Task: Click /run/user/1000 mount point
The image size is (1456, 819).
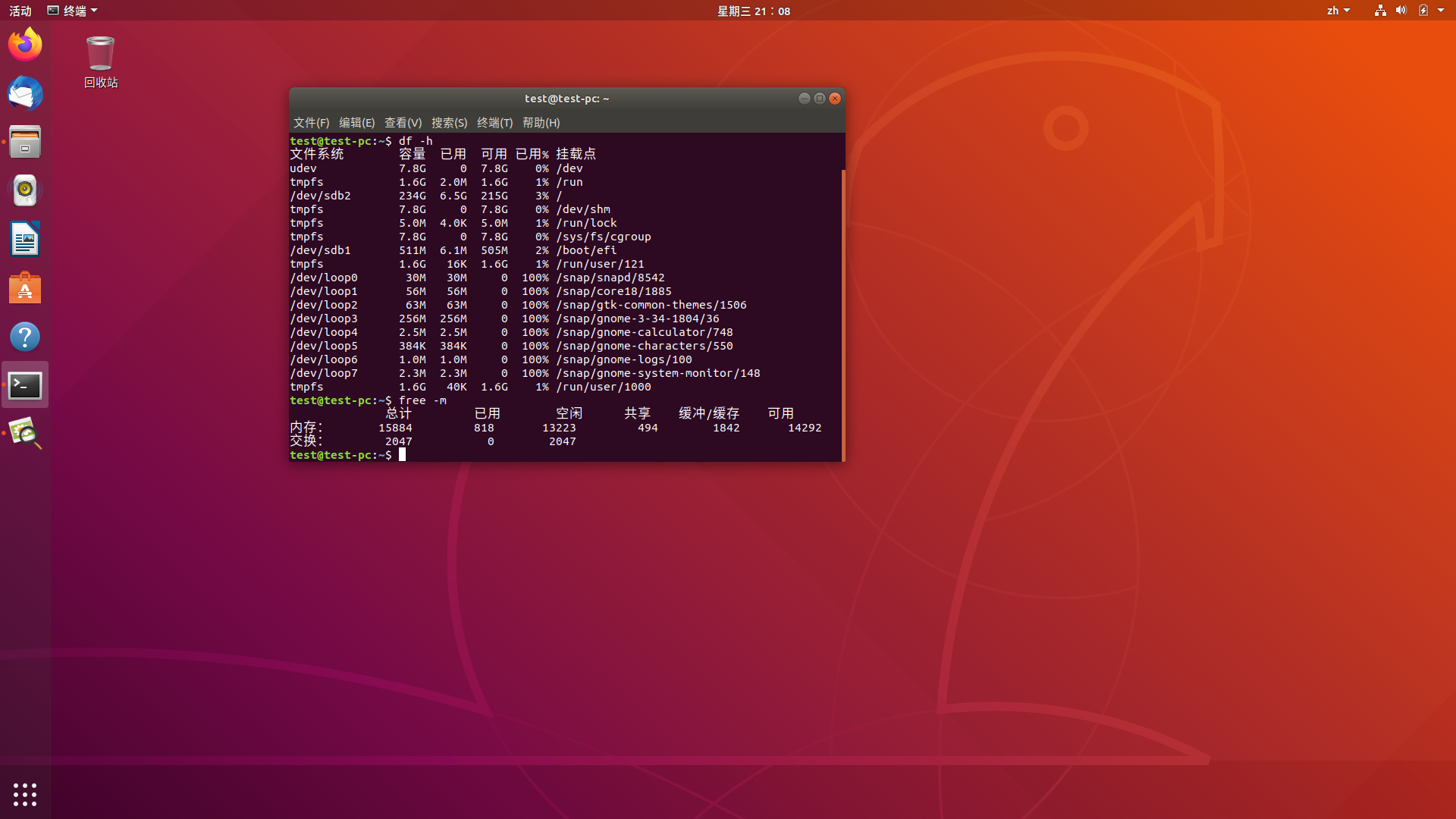Action: point(604,387)
